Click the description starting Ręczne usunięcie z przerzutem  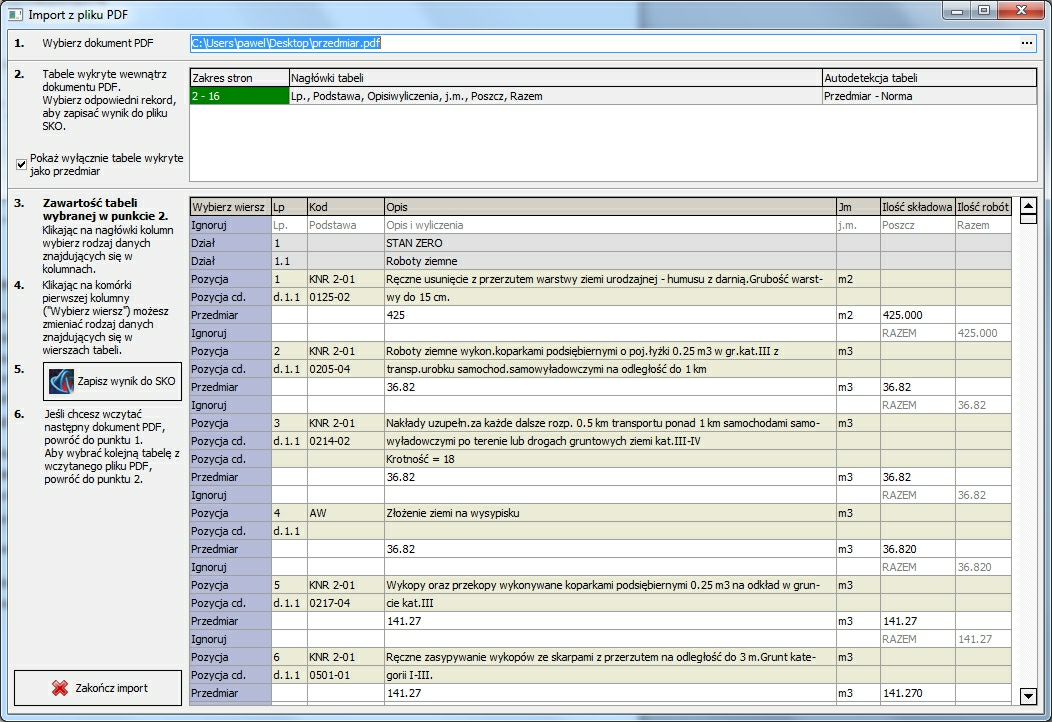(610, 279)
